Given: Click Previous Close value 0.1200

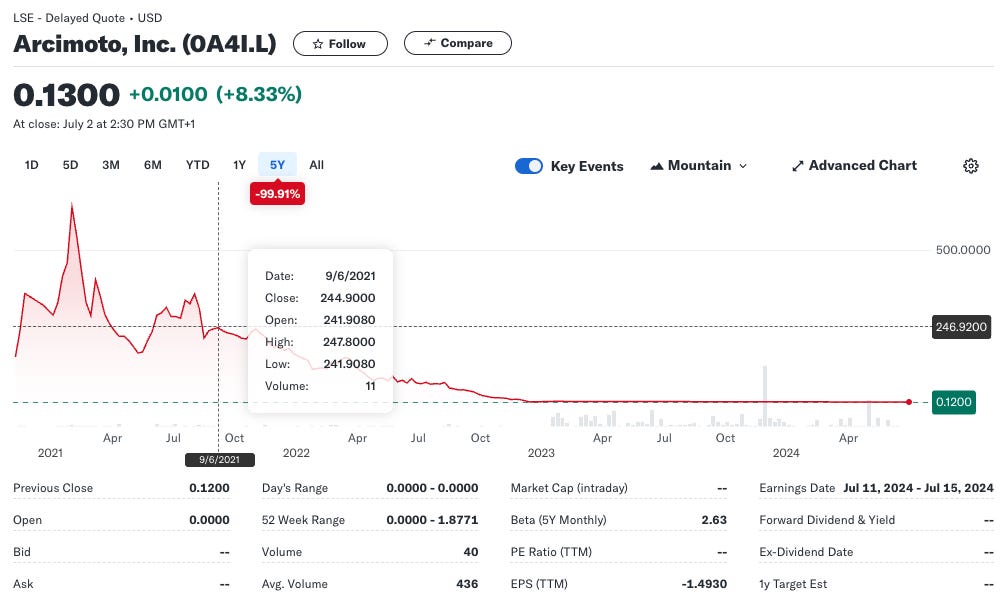Looking at the screenshot, I should tap(209, 488).
